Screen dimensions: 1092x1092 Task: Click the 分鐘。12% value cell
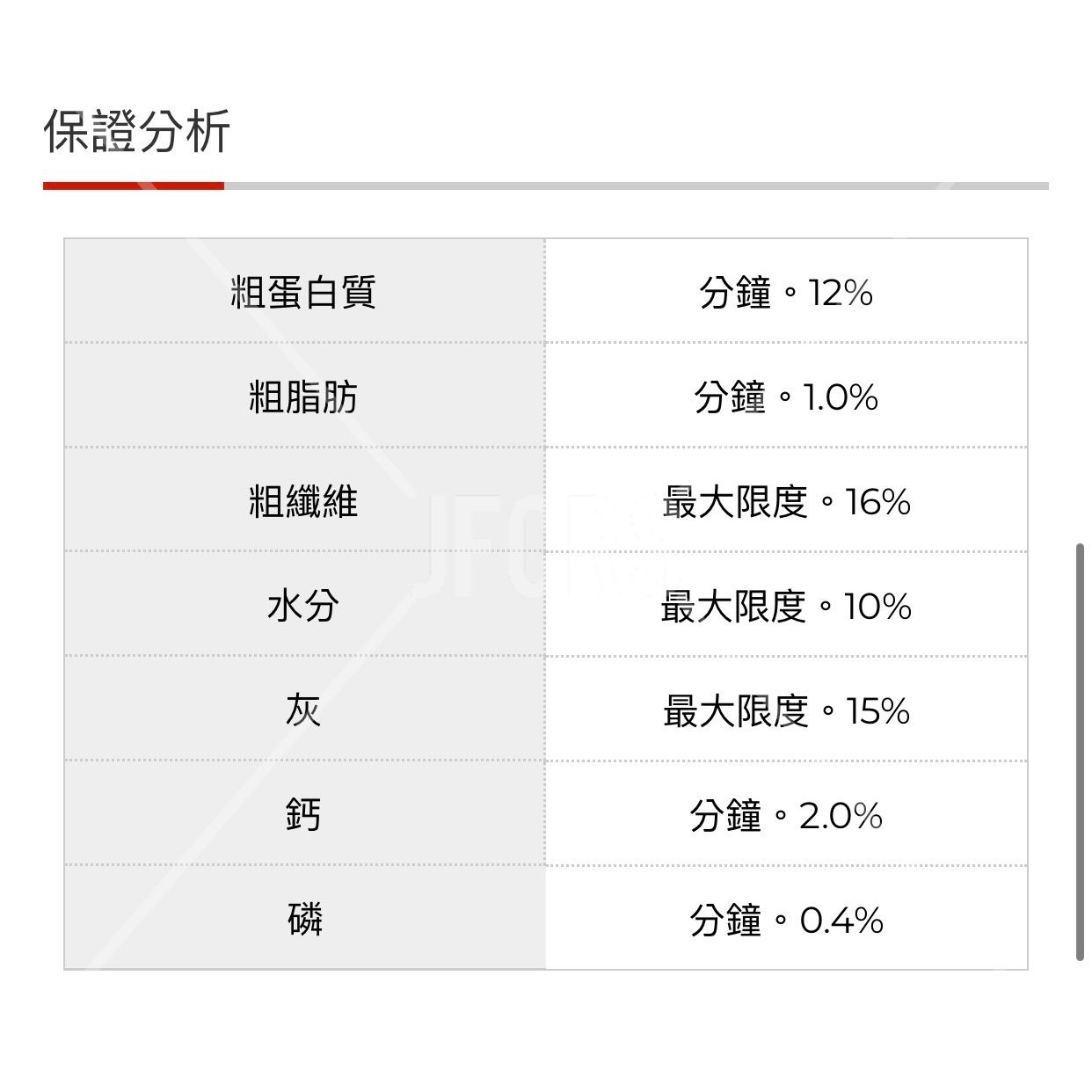pos(786,292)
